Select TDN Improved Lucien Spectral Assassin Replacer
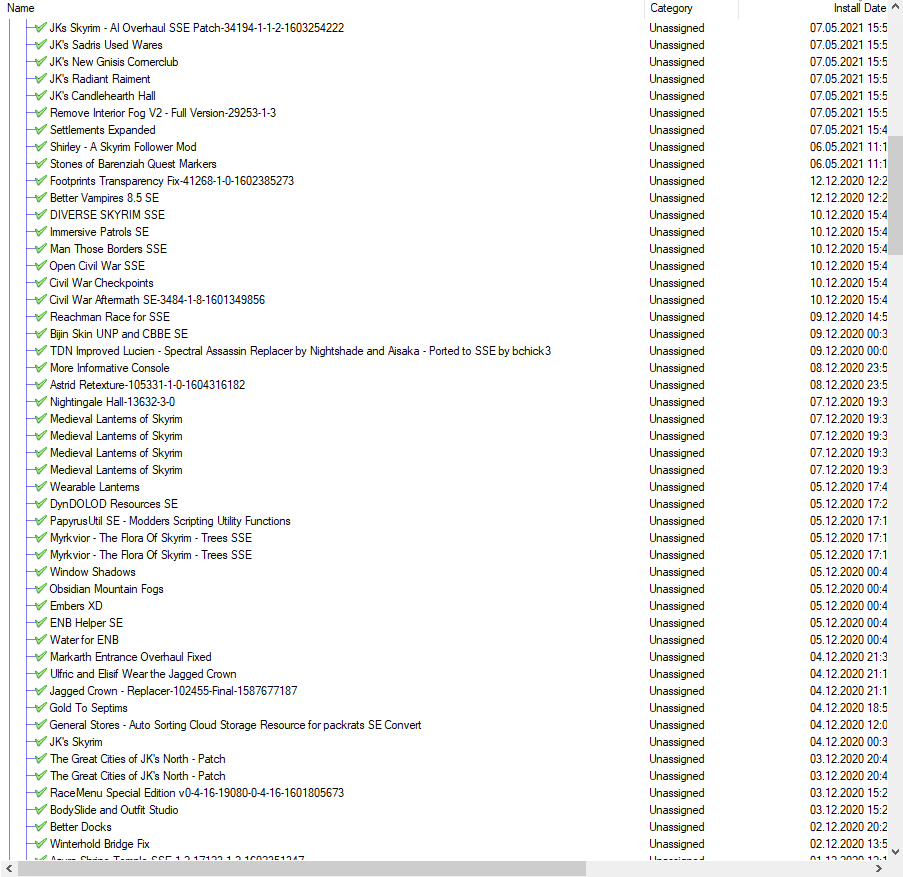The width and height of the screenshot is (903, 877). [300, 351]
